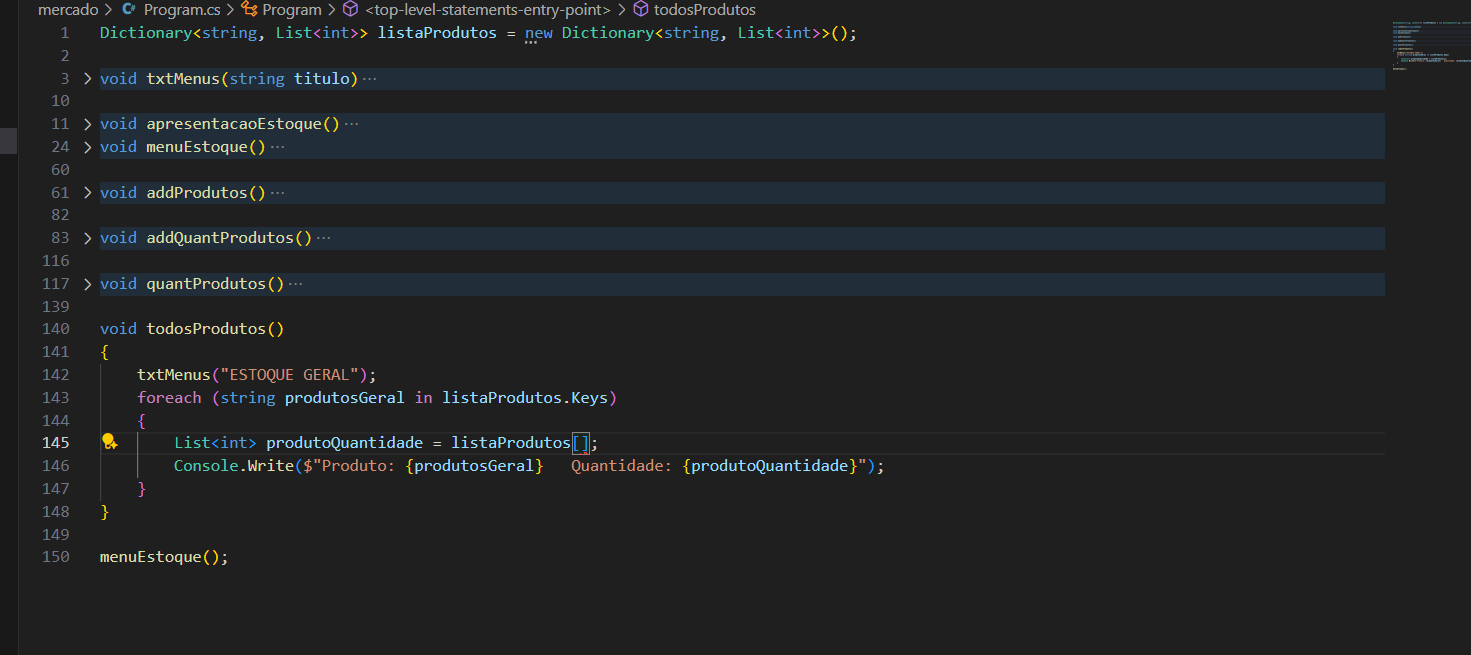The height and width of the screenshot is (655, 1471).
Task: Click the lightbulb quick-fix icon on line 145
Action: tap(110, 442)
